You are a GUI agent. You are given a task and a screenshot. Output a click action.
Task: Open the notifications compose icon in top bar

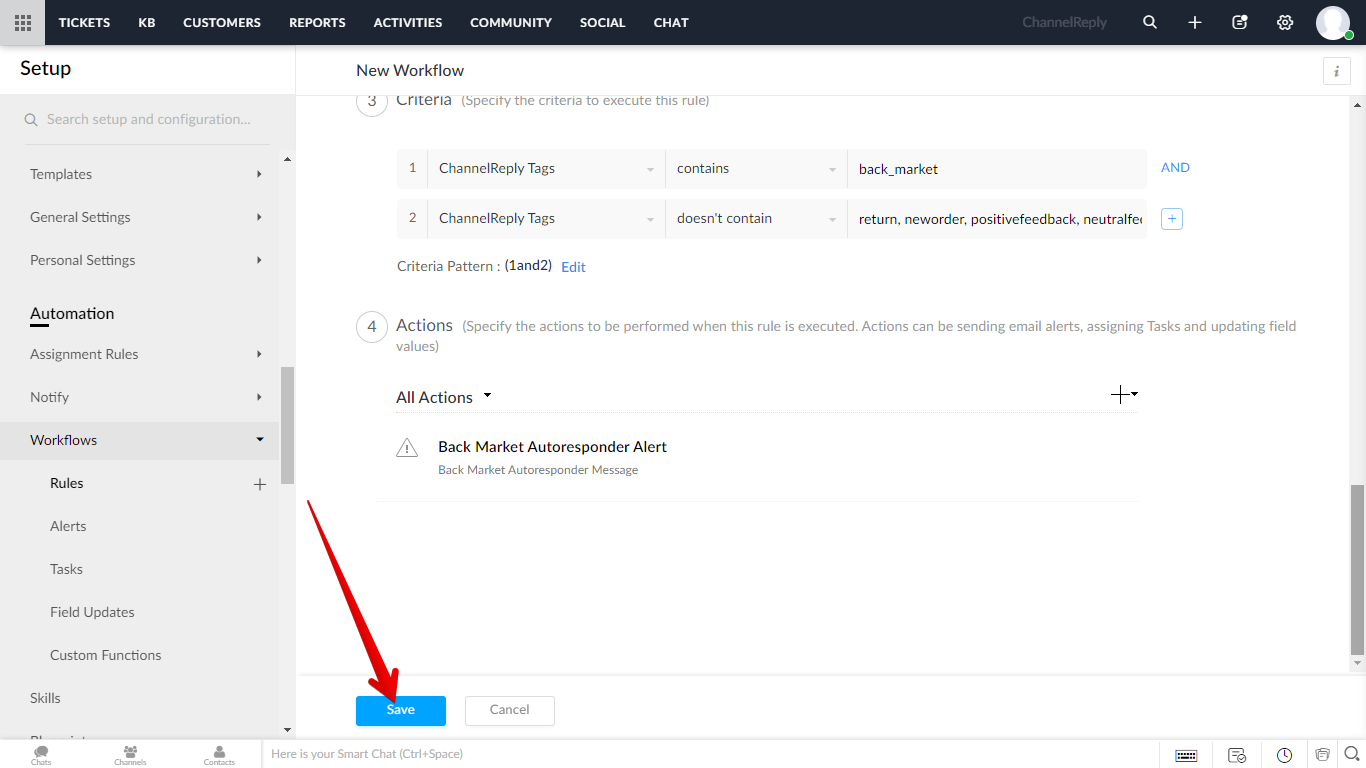tap(1240, 22)
